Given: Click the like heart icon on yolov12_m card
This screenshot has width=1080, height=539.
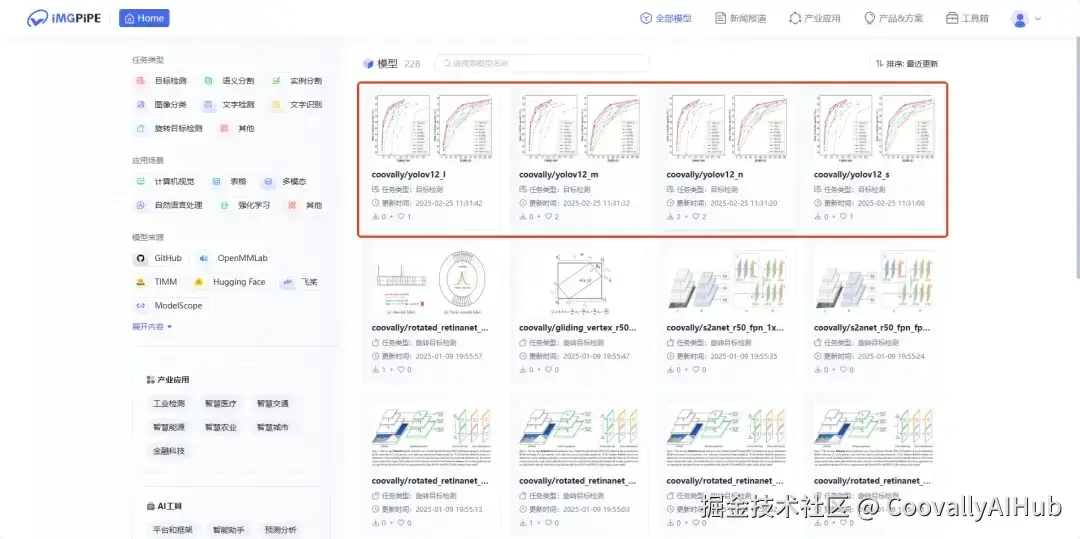Looking at the screenshot, I should (548, 216).
